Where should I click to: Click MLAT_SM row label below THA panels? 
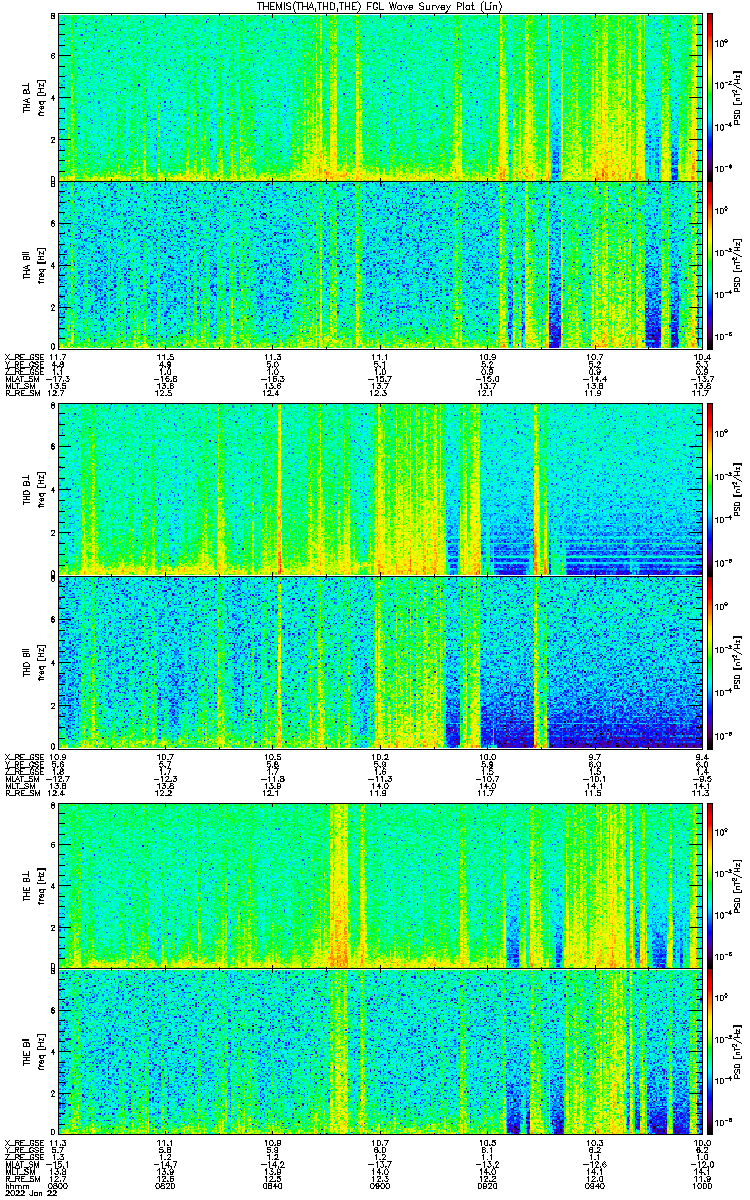22,379
